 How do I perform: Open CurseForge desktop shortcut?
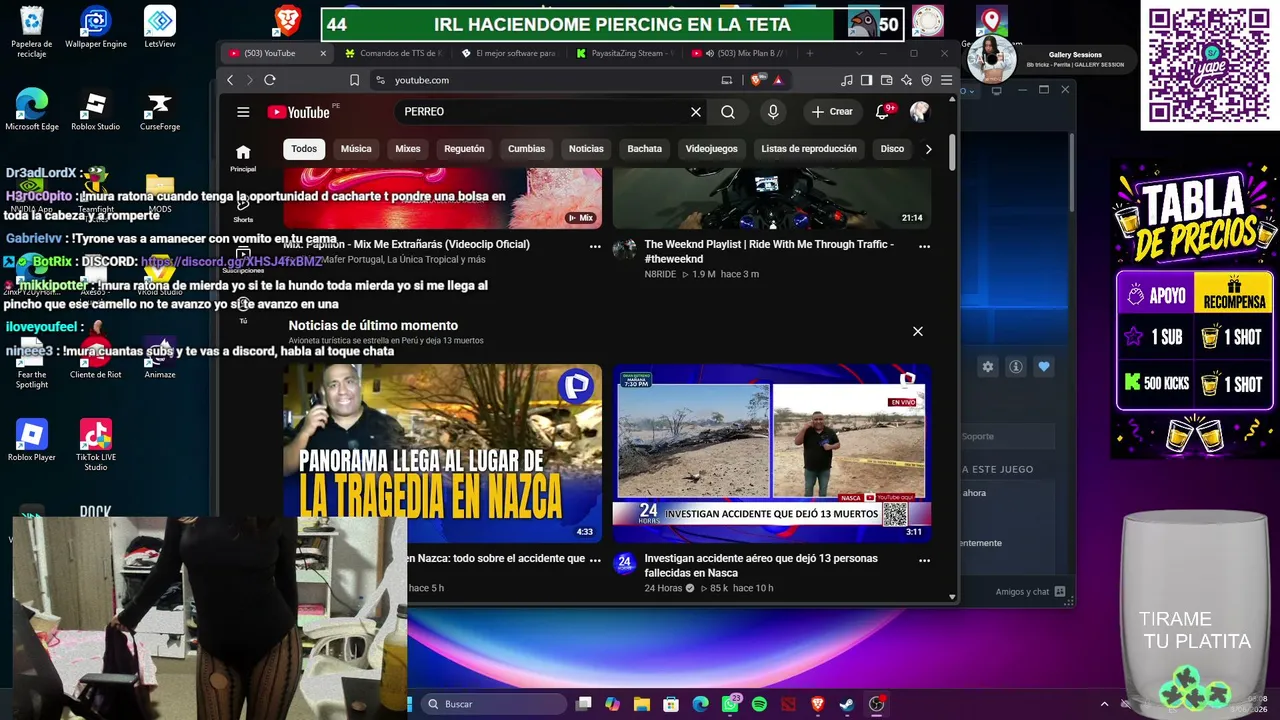pos(160,111)
